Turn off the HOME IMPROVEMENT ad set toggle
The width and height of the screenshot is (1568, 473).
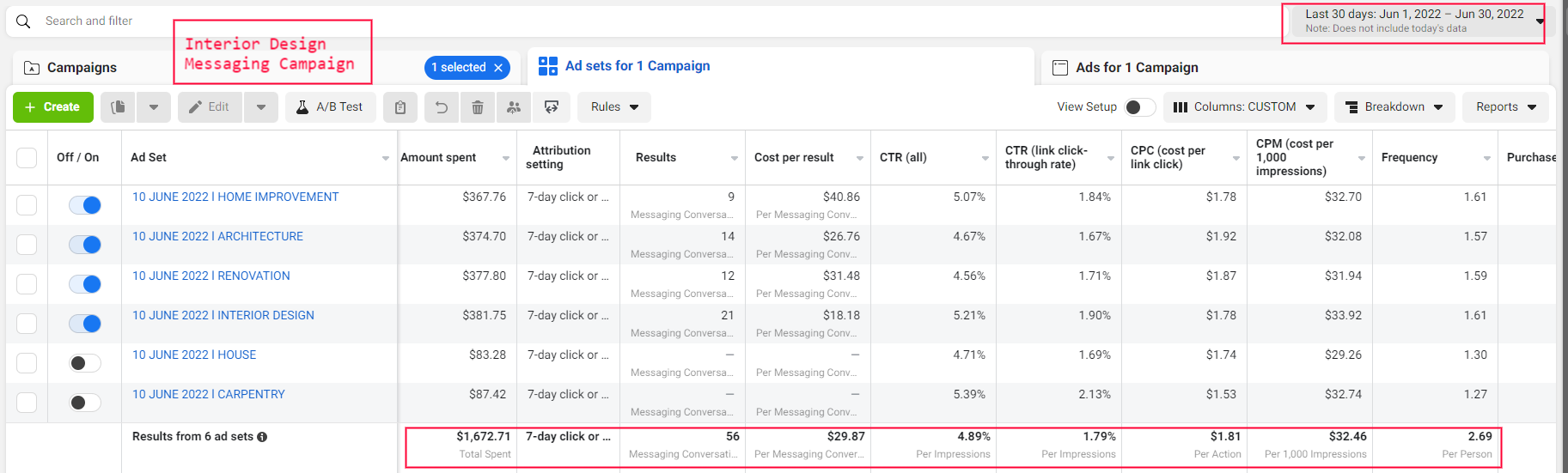click(85, 205)
